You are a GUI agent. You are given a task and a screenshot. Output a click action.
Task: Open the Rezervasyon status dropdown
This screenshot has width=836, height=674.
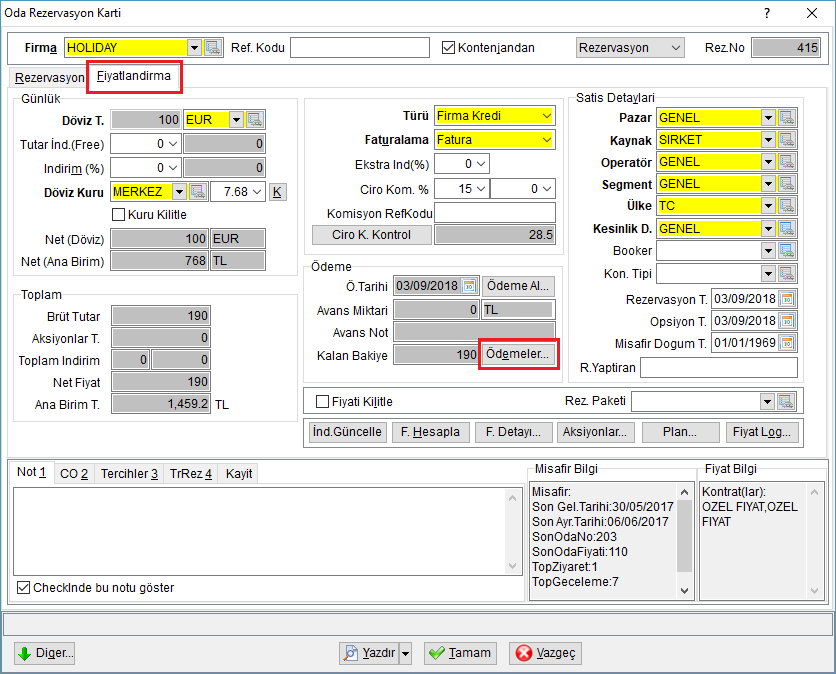coord(676,47)
